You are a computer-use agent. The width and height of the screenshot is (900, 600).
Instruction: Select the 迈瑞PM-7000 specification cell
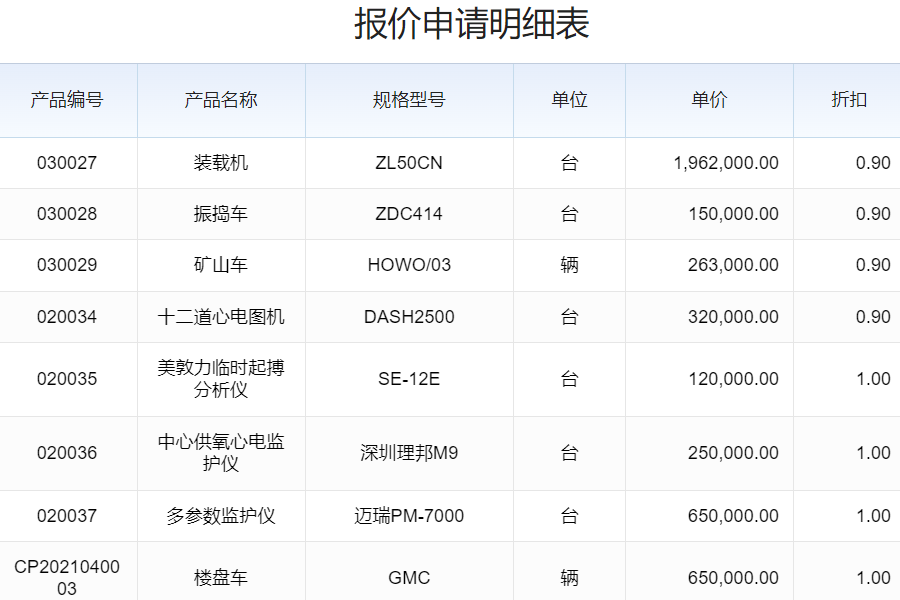click(x=409, y=516)
